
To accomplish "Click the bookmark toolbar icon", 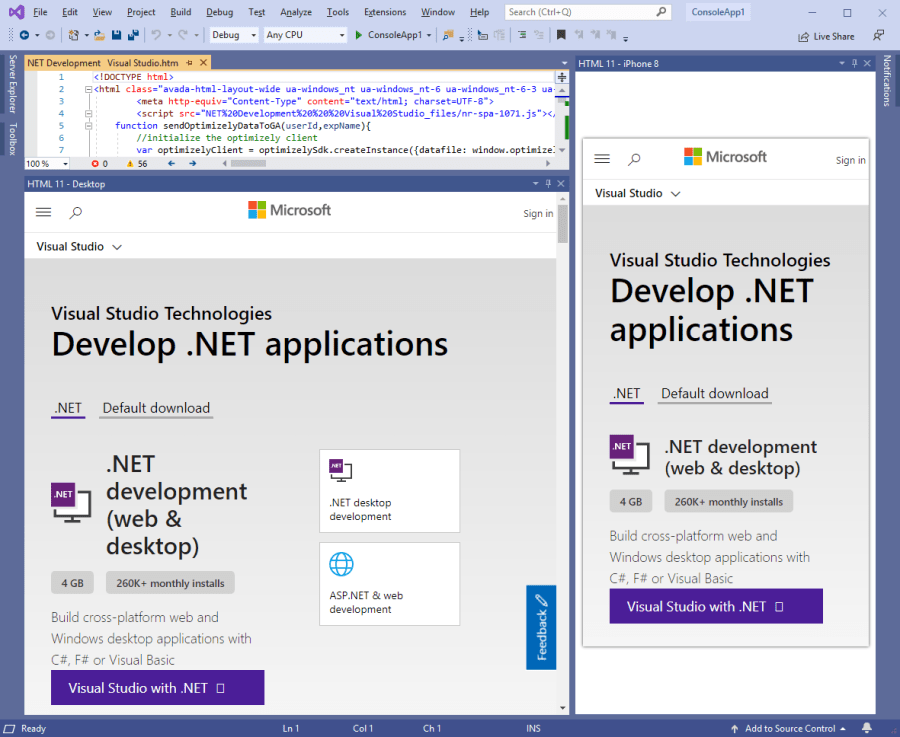I will coord(561,35).
